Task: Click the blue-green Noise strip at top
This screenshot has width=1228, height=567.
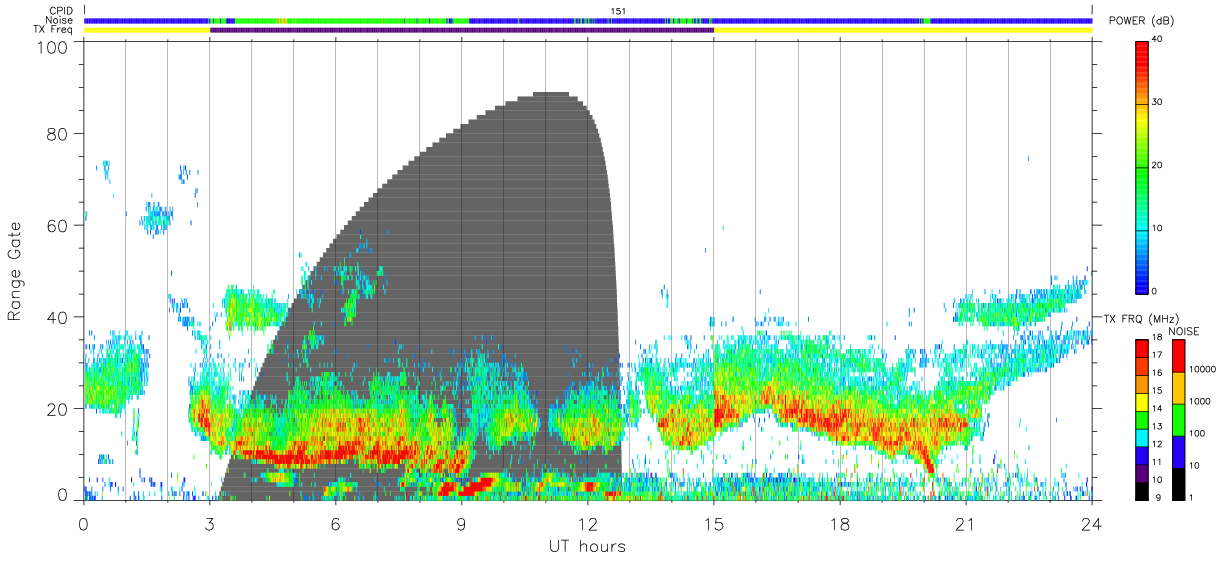Action: tap(588, 20)
